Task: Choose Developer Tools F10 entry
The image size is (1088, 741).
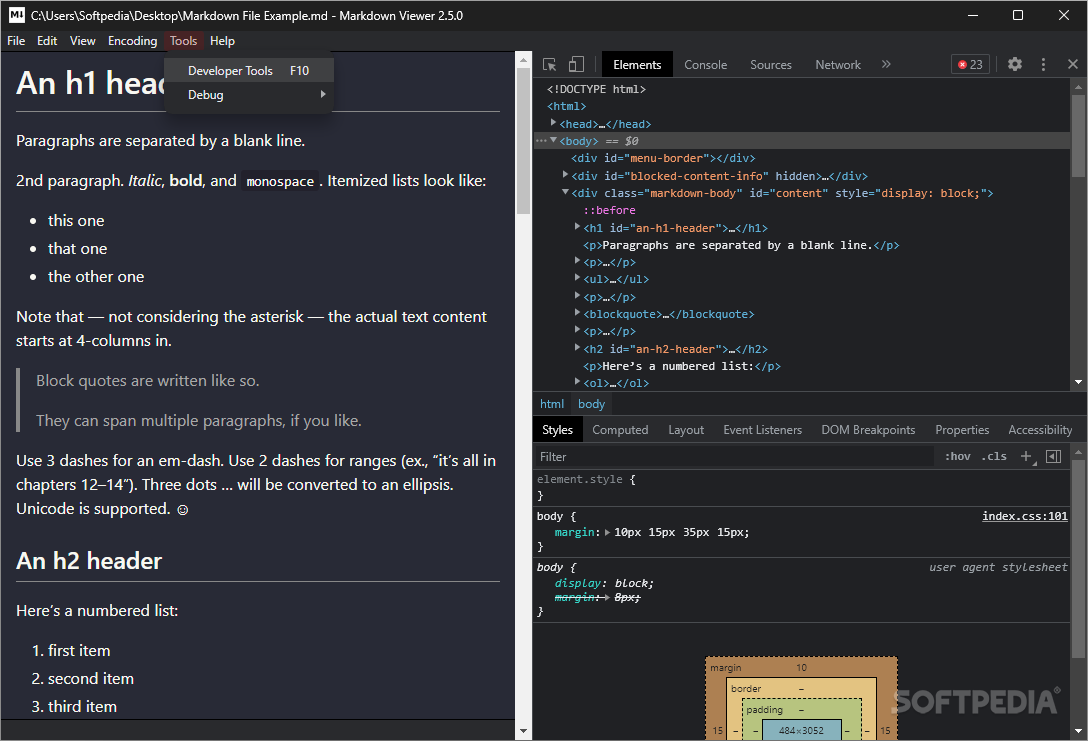Action: point(249,71)
